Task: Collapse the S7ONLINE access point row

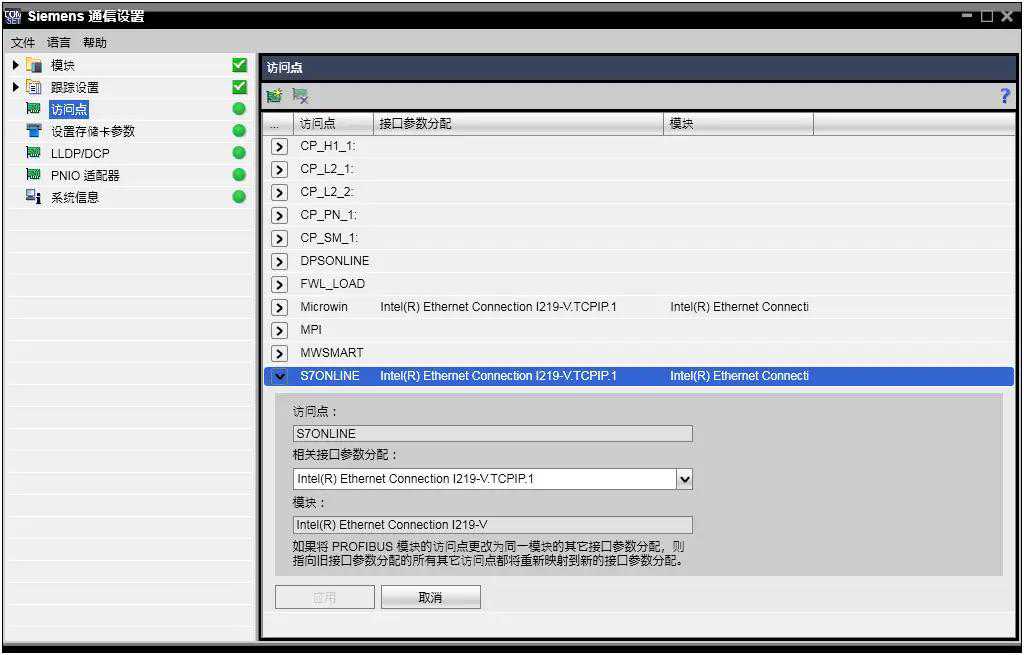Action: tap(280, 376)
